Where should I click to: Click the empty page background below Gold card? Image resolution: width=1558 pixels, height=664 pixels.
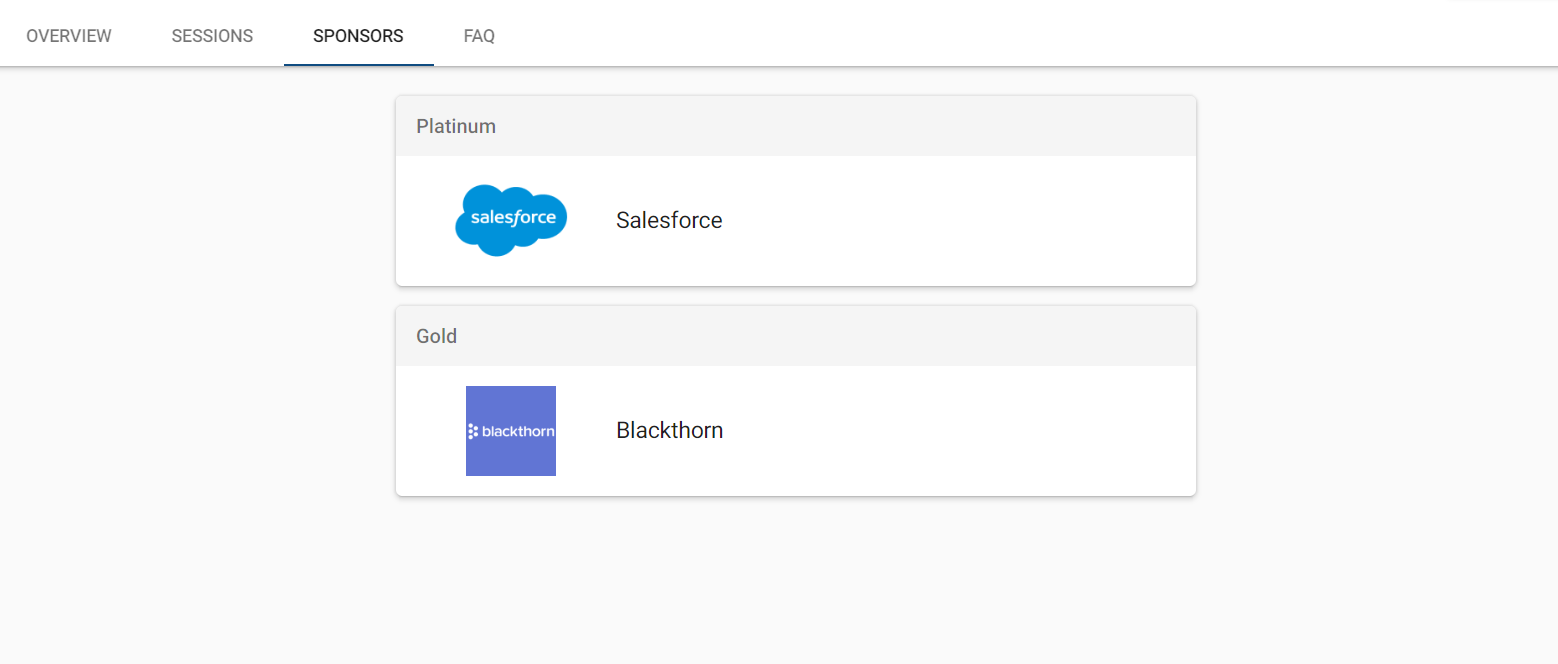796,580
